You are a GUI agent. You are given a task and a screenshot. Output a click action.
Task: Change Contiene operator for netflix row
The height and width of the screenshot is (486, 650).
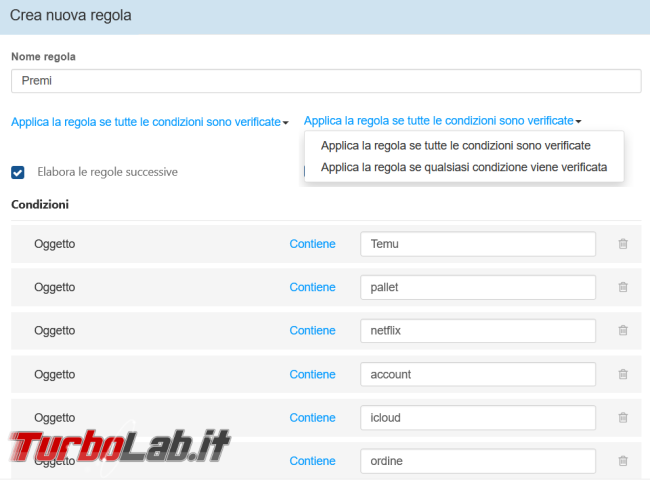click(x=312, y=330)
